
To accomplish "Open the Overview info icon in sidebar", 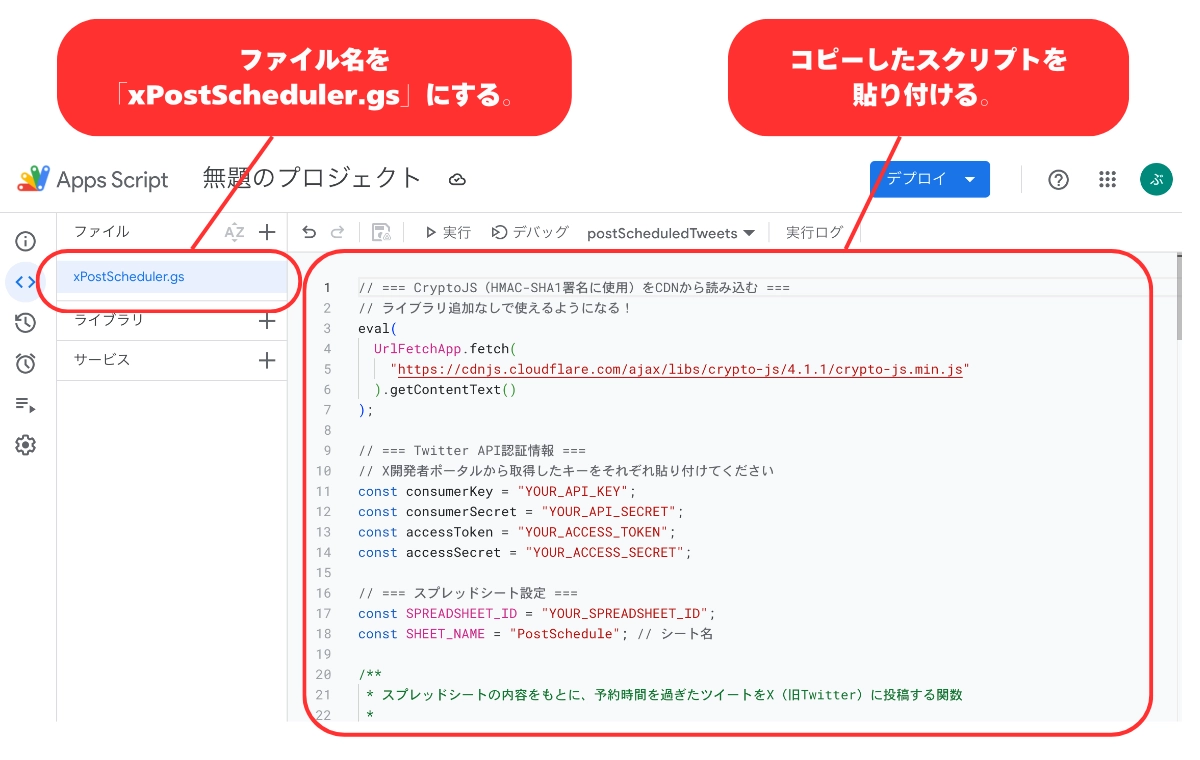I will click(26, 241).
